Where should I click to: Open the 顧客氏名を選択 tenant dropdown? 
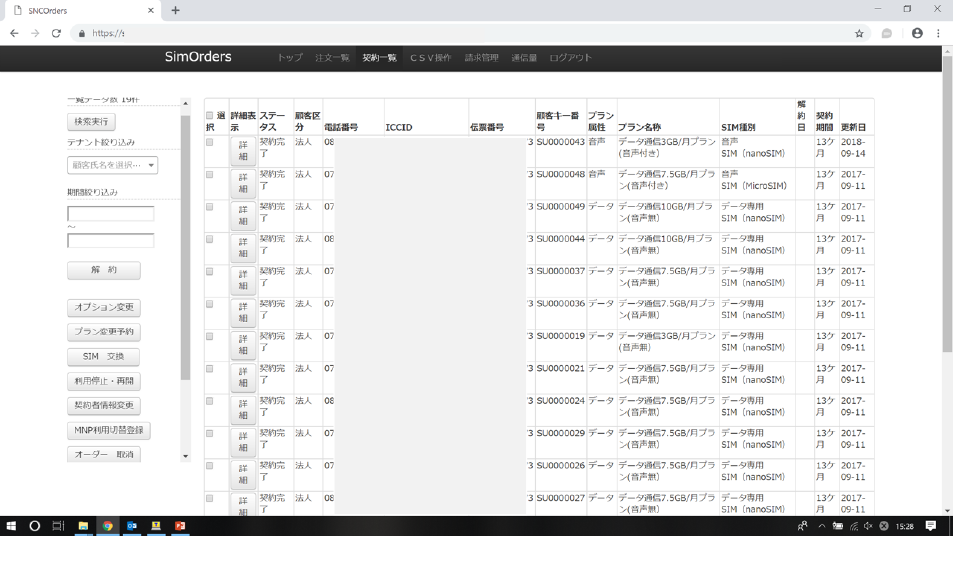tap(112, 165)
